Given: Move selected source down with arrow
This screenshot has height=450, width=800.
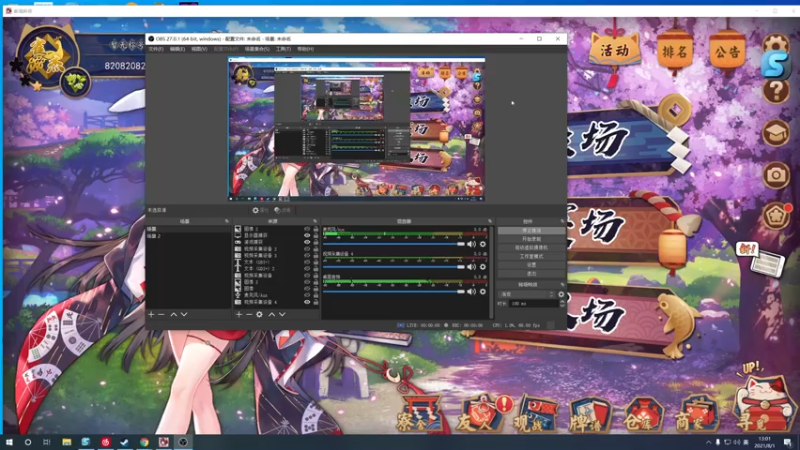Looking at the screenshot, I should click(282, 314).
